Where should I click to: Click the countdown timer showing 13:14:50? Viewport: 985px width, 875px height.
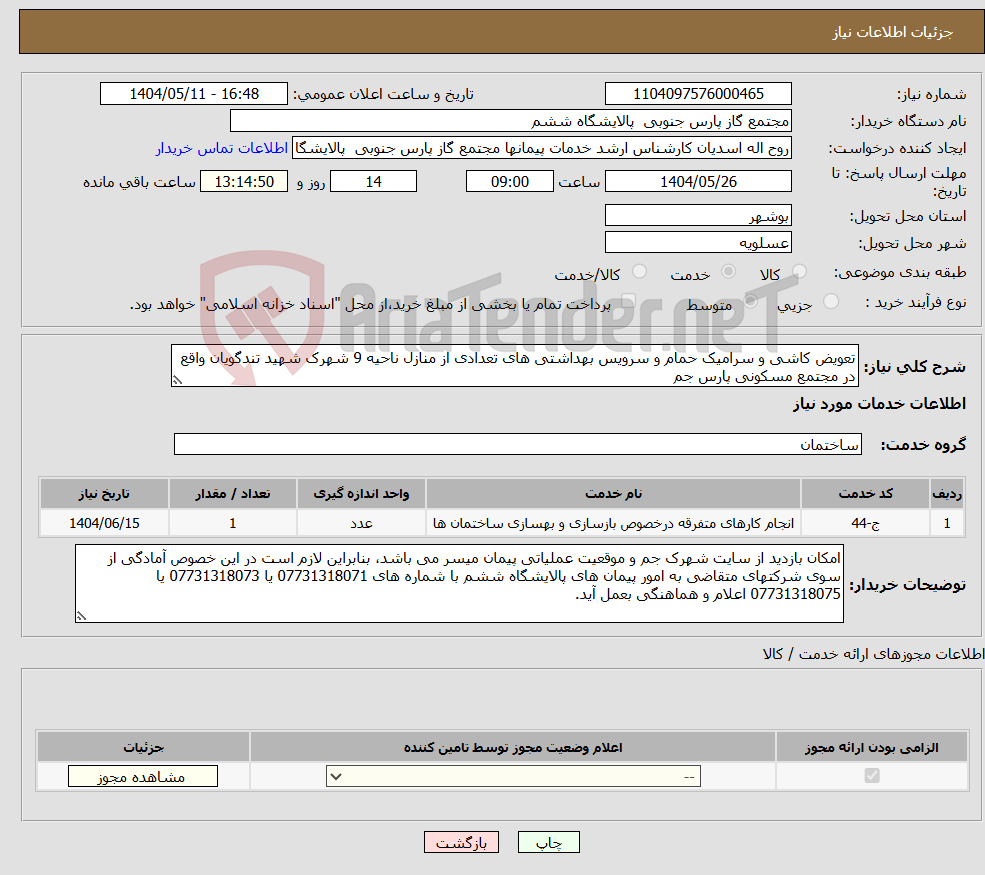[244, 181]
